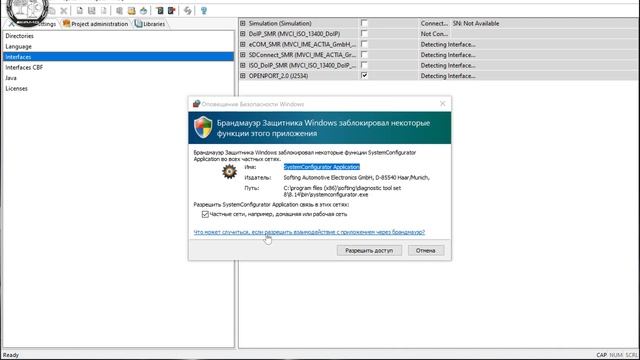Enable the SDConnect_SMR interface checkbox
Screen dimensions: 640x360
click(364, 55)
